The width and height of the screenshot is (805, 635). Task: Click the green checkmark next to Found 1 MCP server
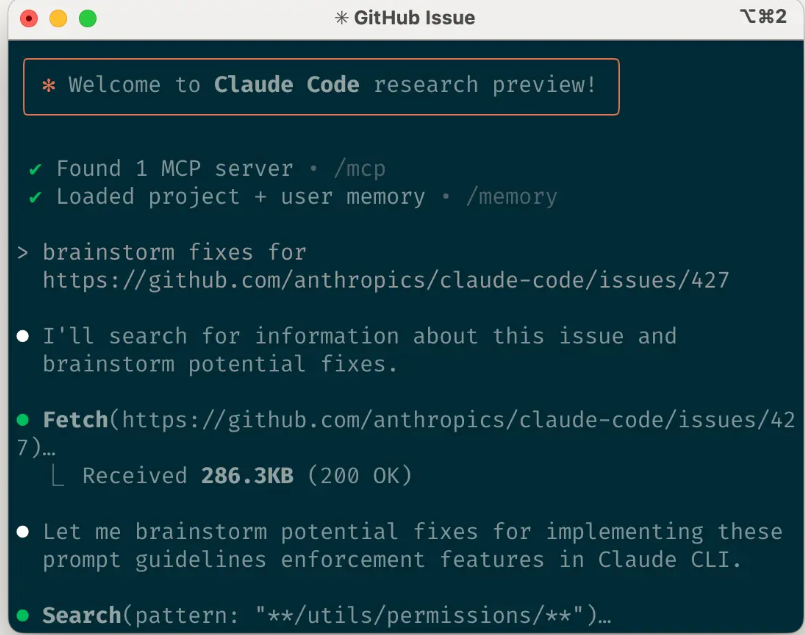pyautogui.click(x=36, y=169)
